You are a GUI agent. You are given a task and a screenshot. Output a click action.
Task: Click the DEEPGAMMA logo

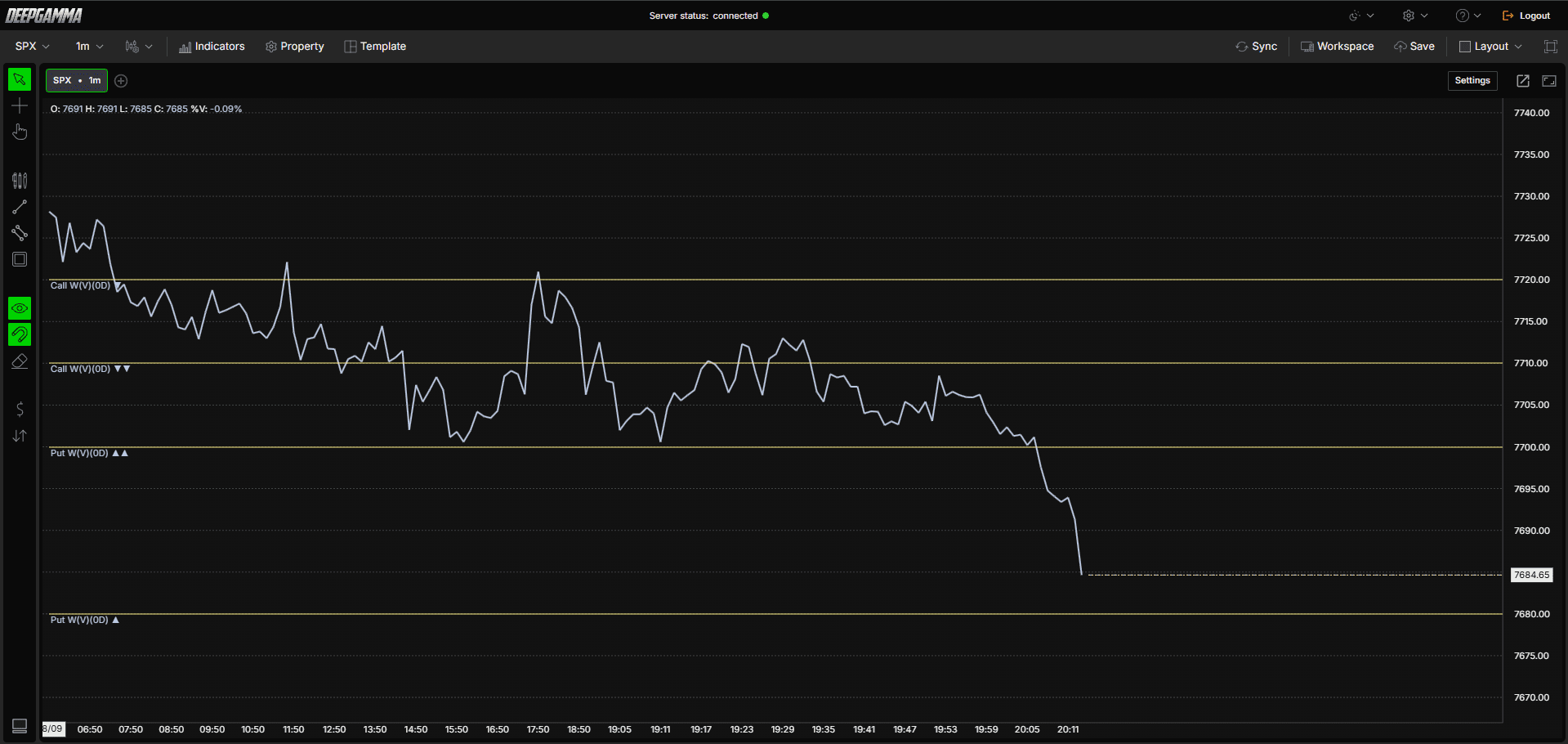(44, 16)
